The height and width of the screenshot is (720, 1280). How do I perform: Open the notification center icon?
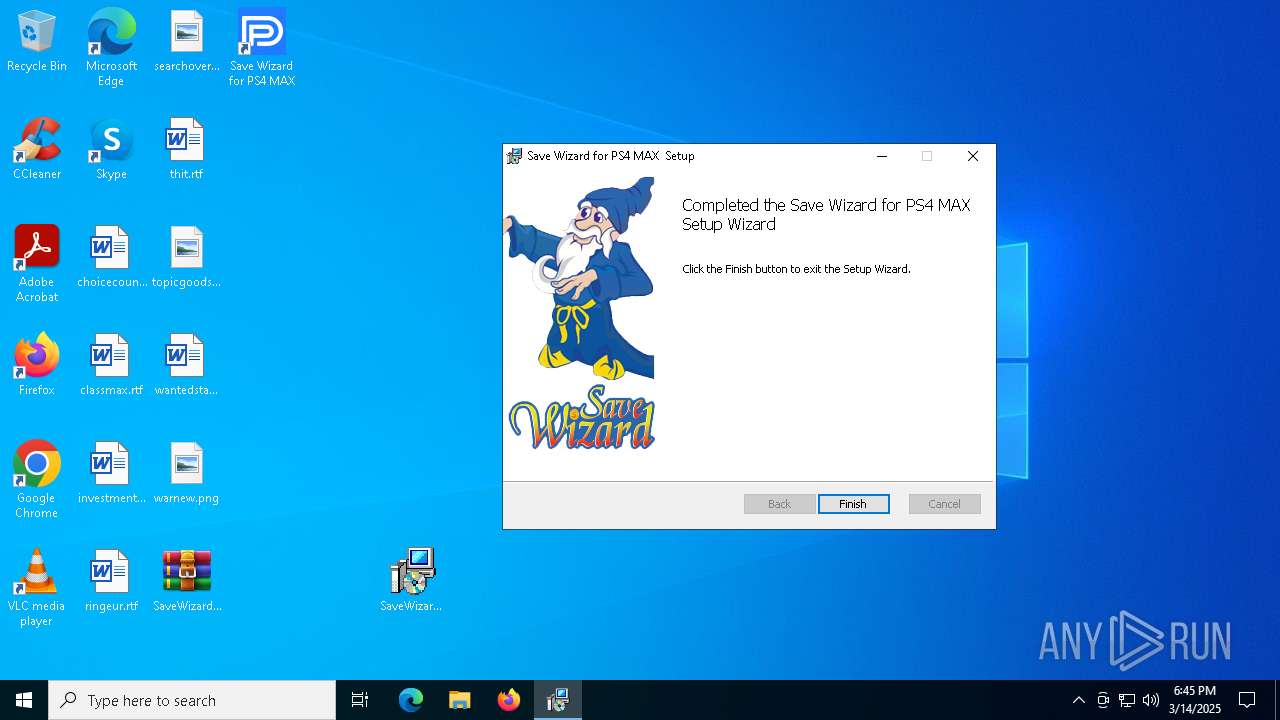[x=1247, y=700]
